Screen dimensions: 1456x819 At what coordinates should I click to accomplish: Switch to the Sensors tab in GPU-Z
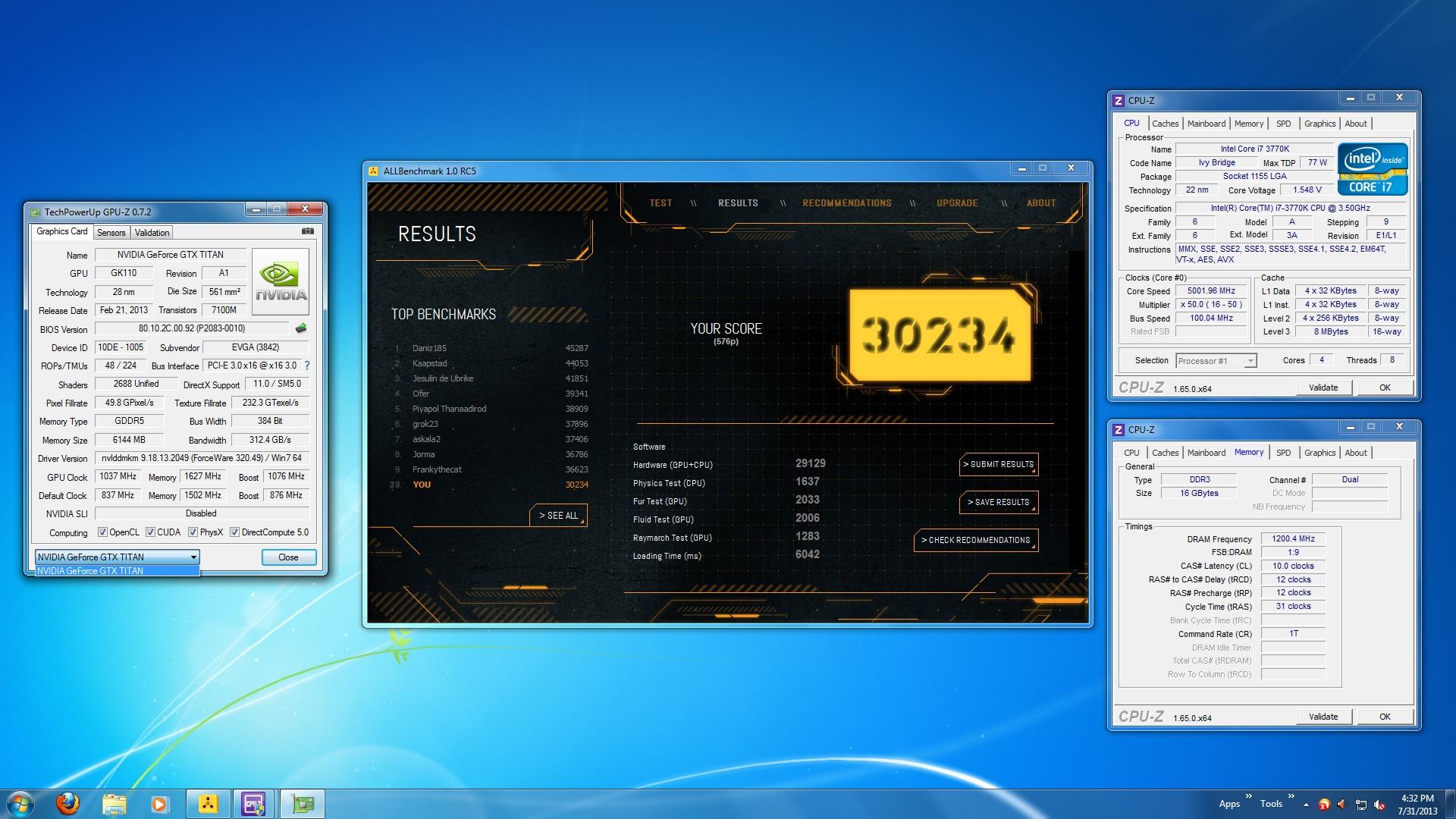[x=111, y=233]
